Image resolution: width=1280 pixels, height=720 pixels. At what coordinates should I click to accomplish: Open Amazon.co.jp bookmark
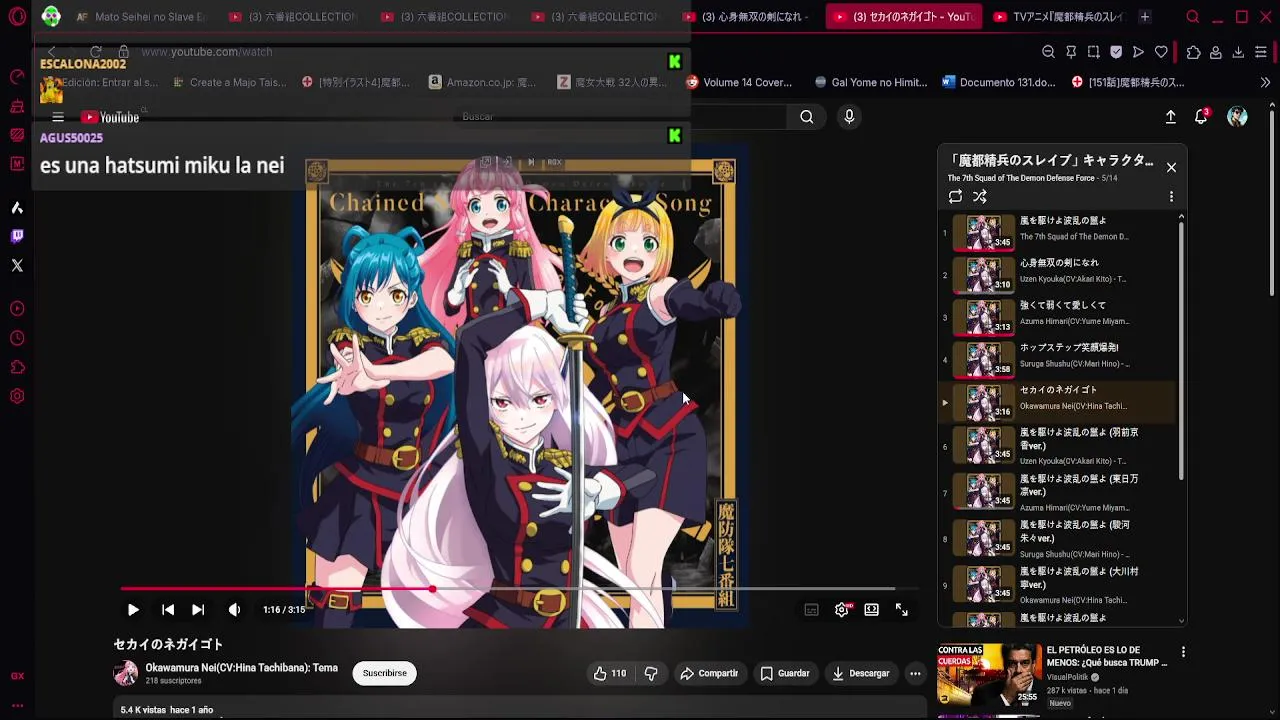[x=483, y=83]
